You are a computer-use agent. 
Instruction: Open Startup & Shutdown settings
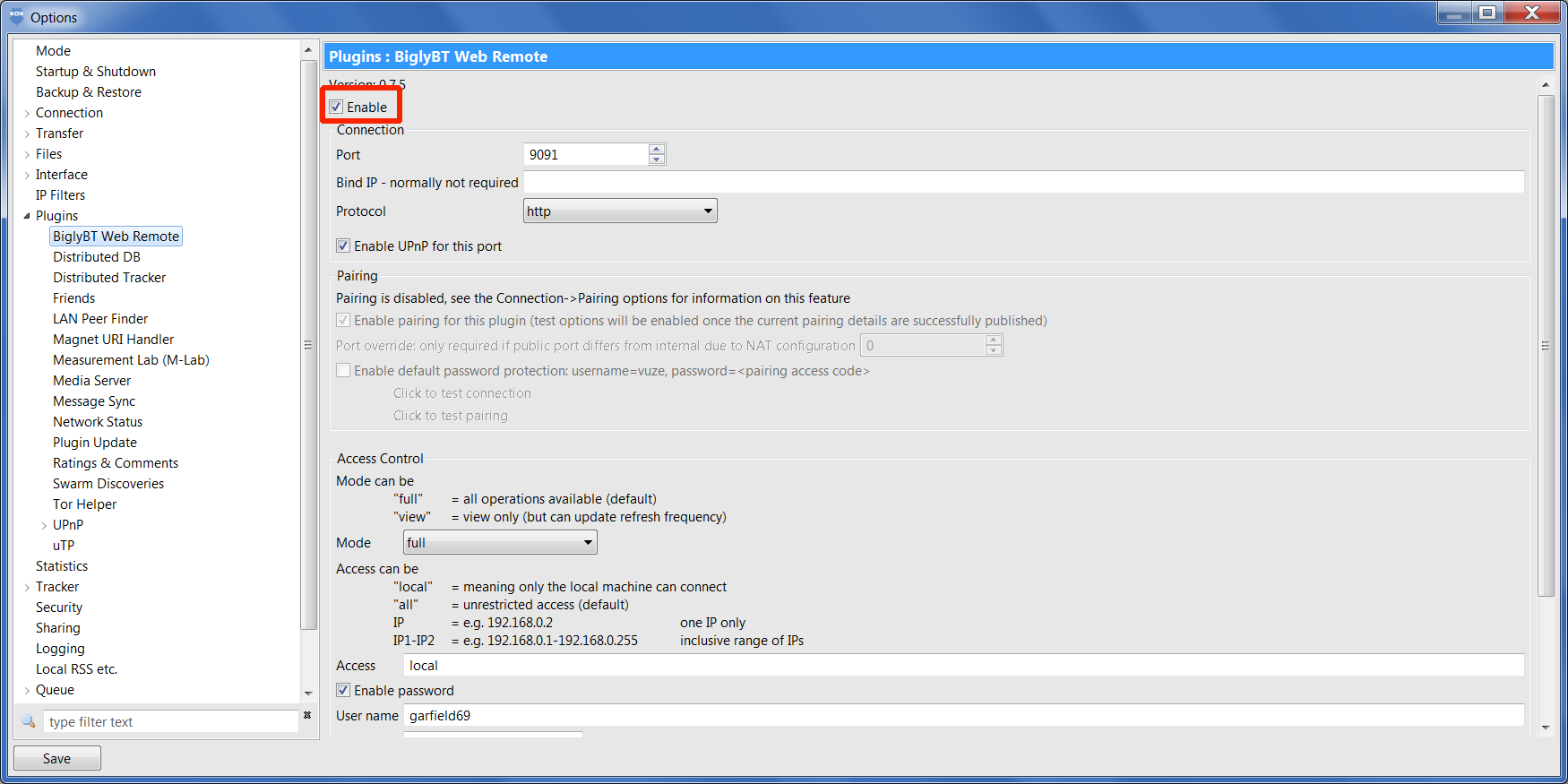pyautogui.click(x=96, y=72)
